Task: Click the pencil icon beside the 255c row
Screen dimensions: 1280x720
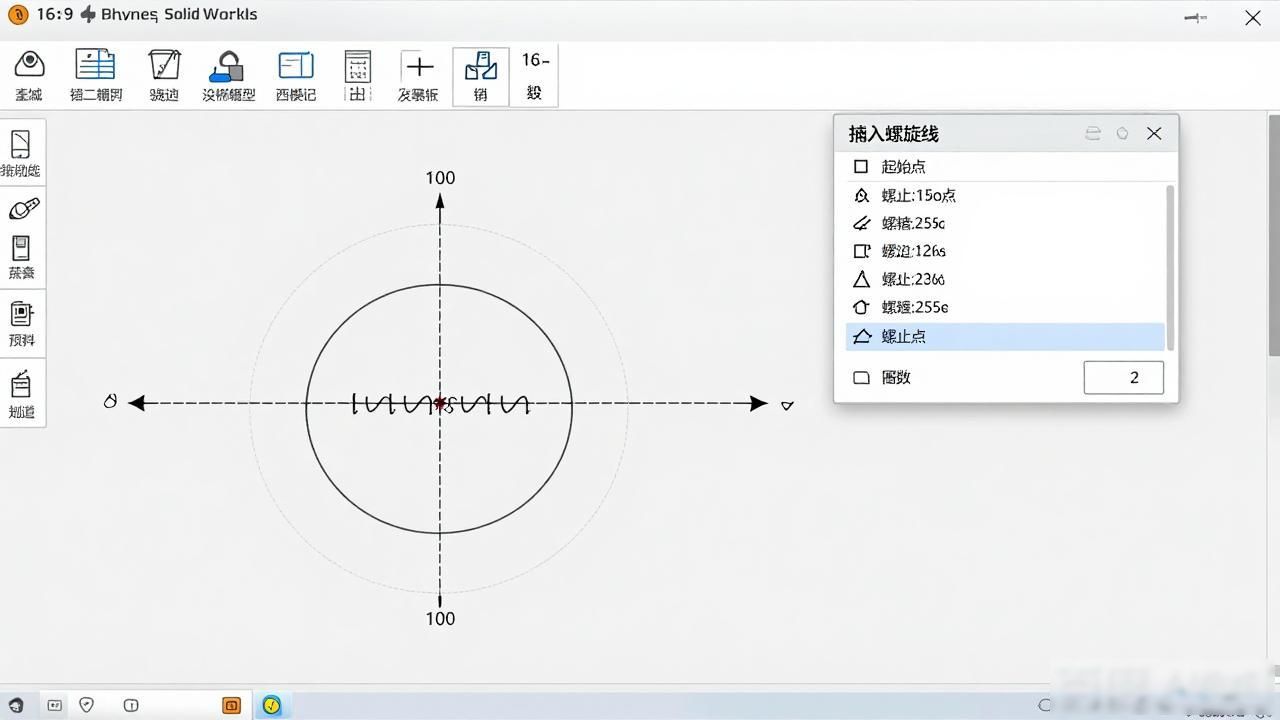Action: point(861,223)
